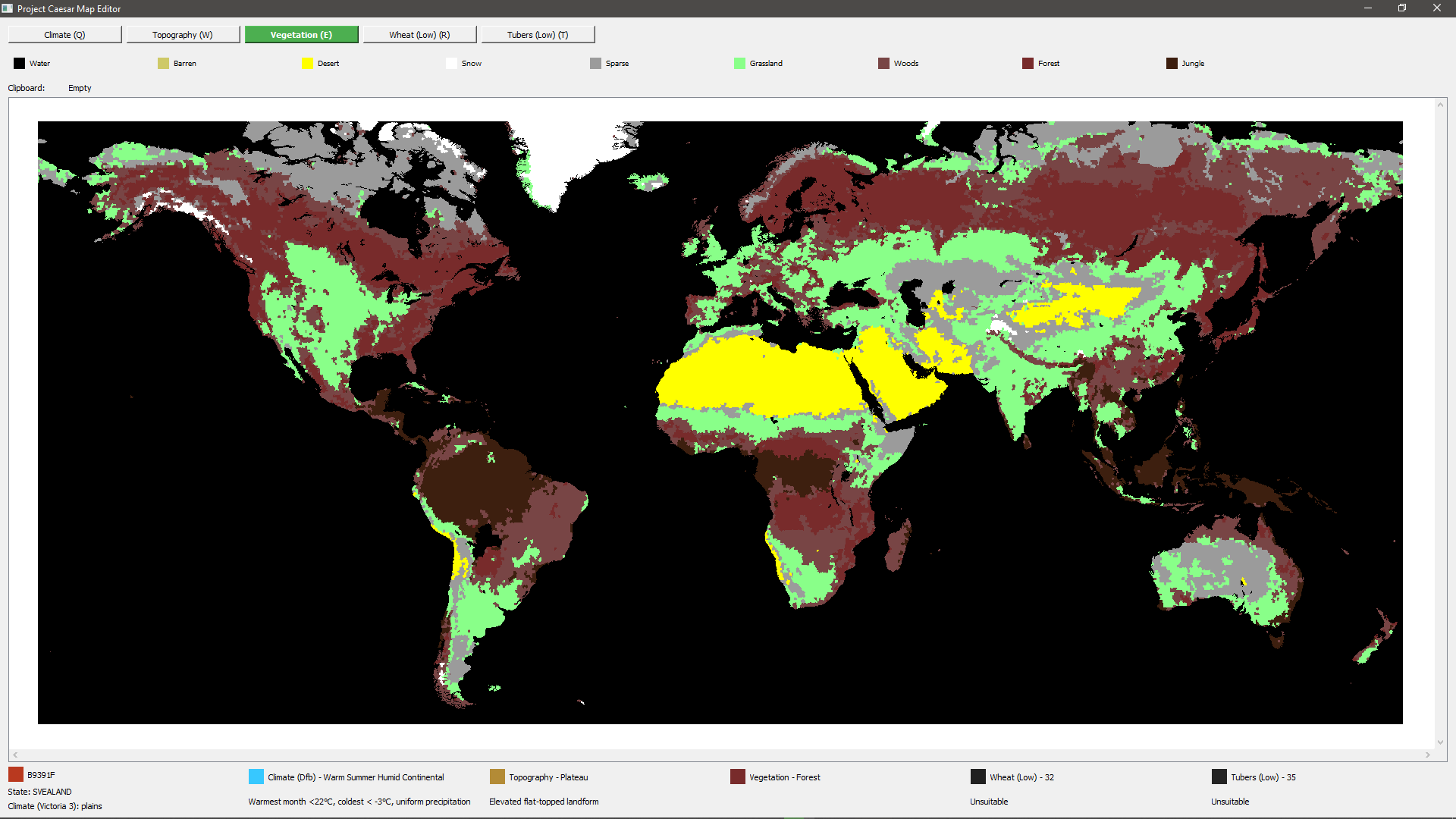Minimize the Map Editor window
The image size is (1456, 819).
(x=1368, y=8)
